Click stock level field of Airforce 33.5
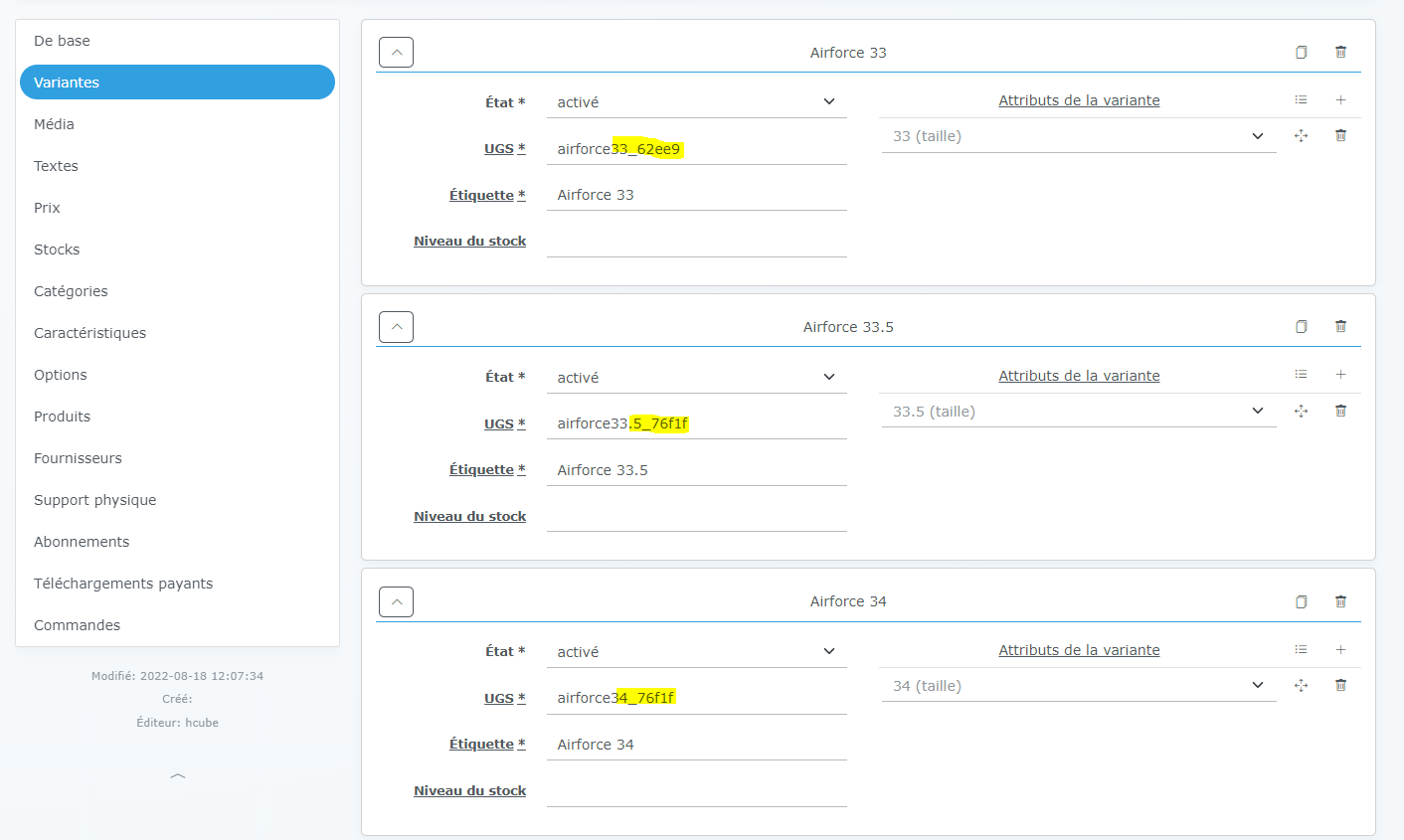1404x840 pixels. point(697,516)
